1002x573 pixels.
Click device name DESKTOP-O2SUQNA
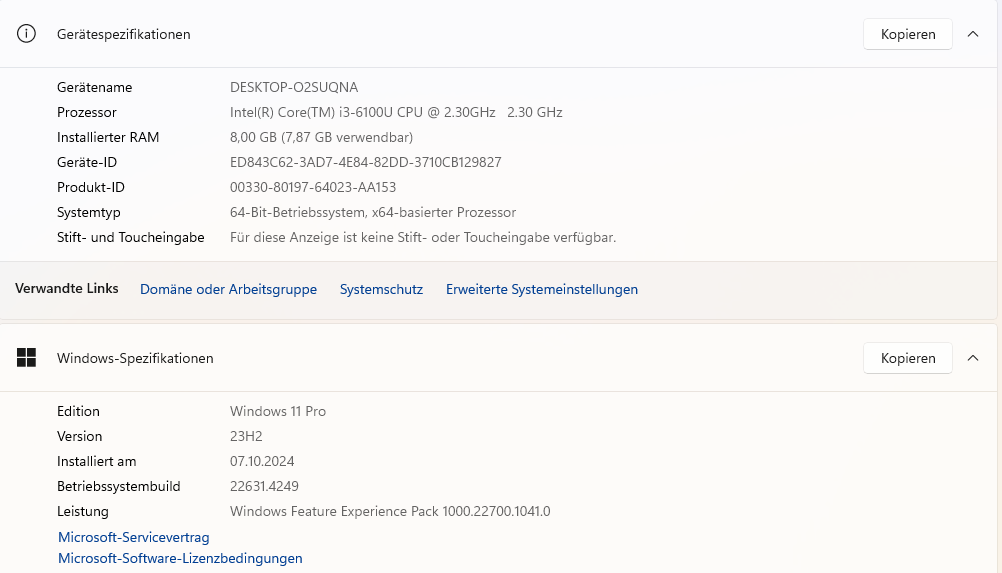click(x=294, y=88)
